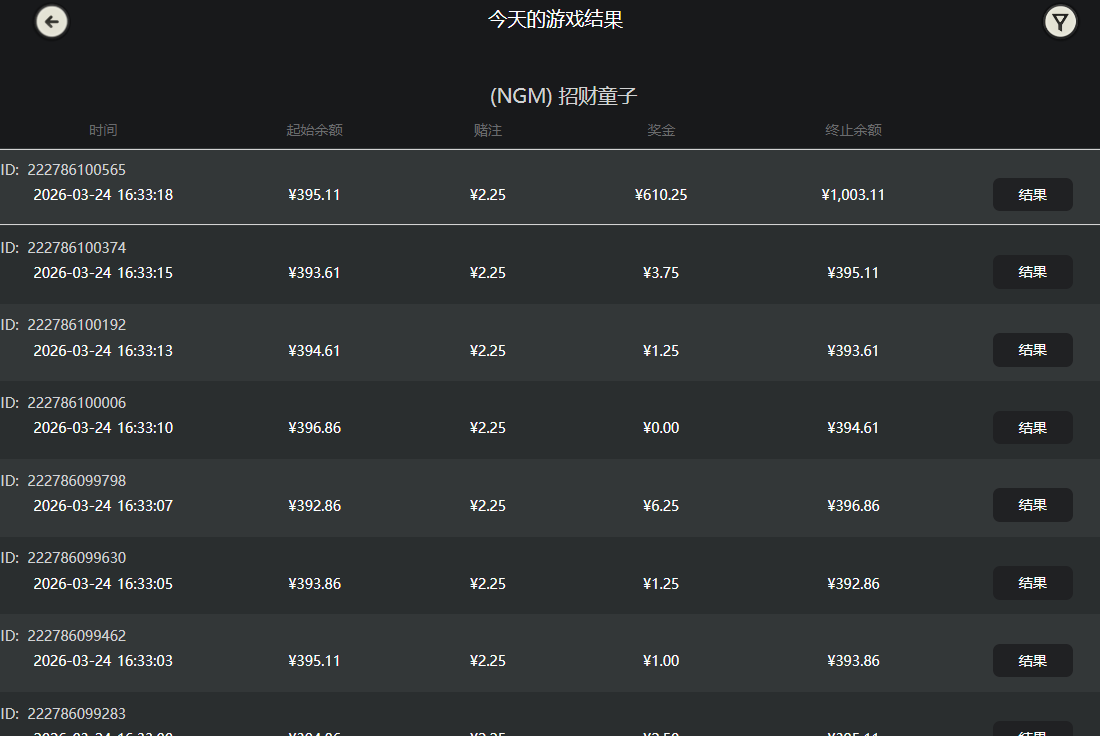The width and height of the screenshot is (1100, 736).
Task: Open 结果 for game ID 222786100565
Action: click(1032, 194)
